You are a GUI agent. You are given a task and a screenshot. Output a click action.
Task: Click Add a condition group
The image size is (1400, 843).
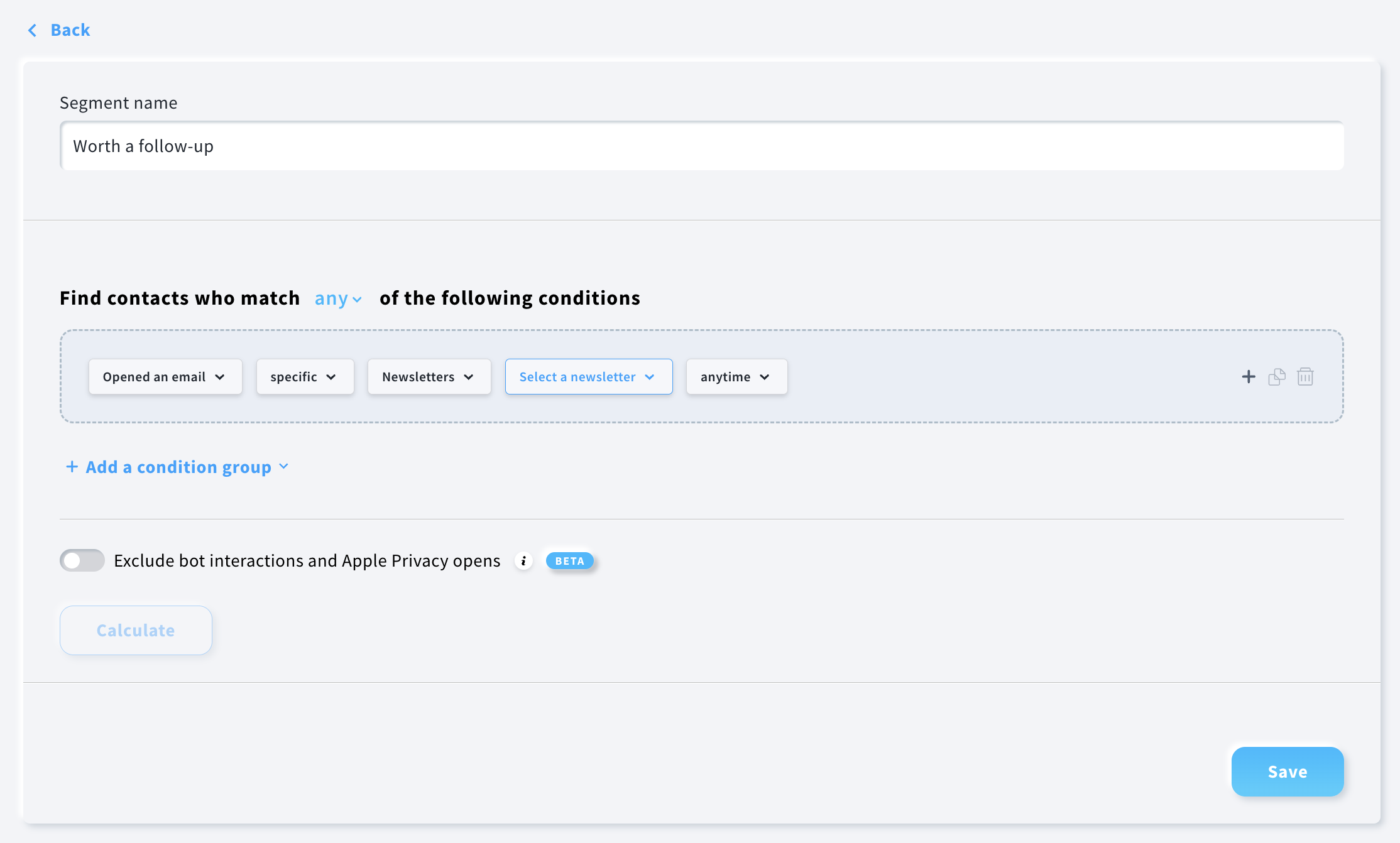tap(178, 467)
